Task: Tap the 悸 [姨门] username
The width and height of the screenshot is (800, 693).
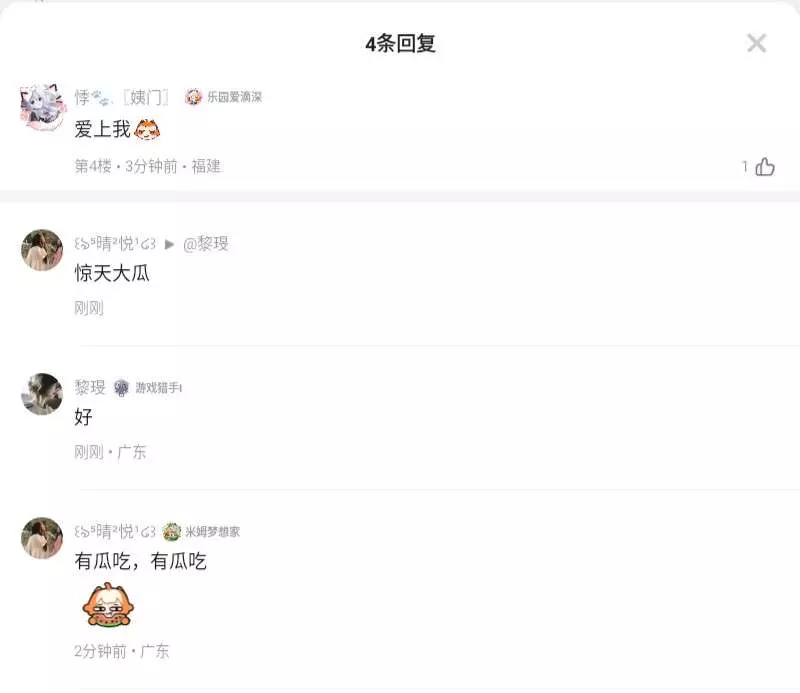Action: pos(121,96)
